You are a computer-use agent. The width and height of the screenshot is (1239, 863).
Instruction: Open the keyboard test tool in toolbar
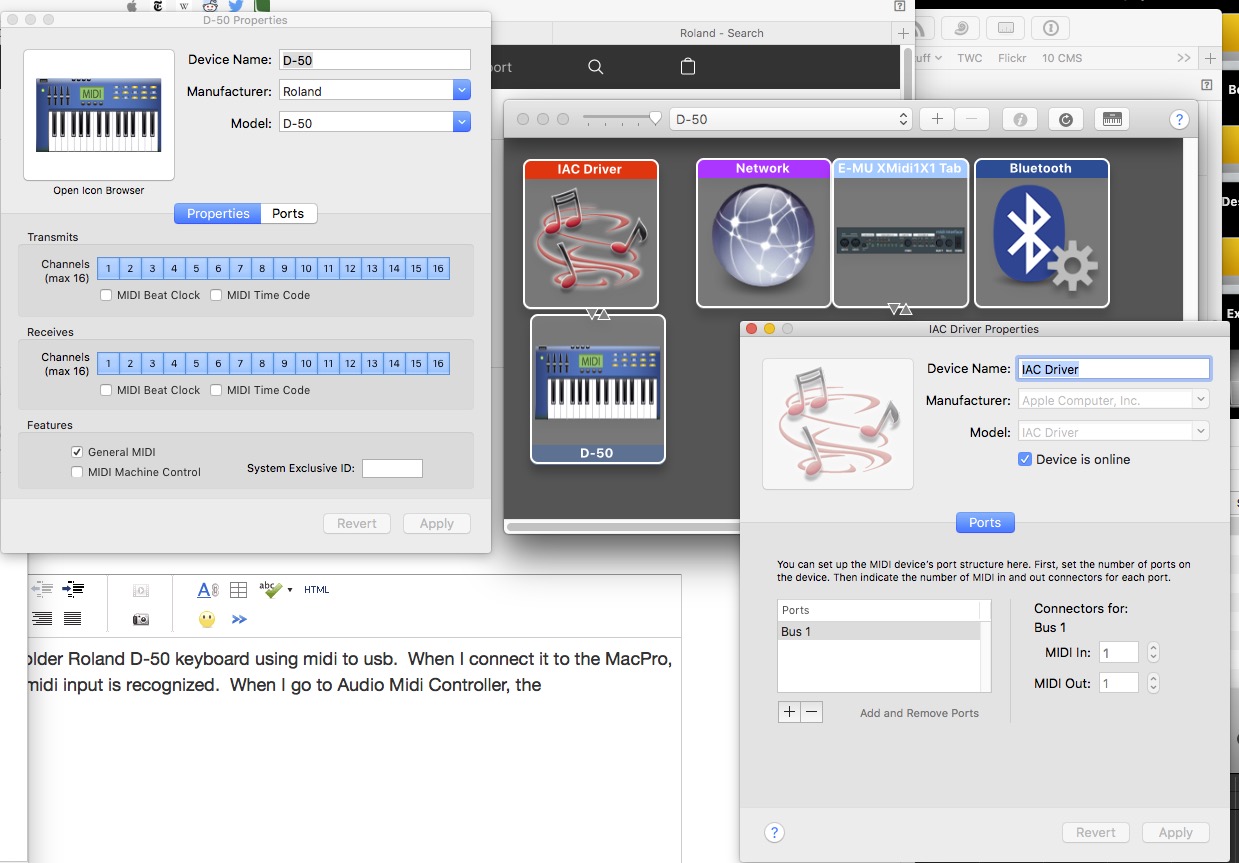coord(1111,118)
